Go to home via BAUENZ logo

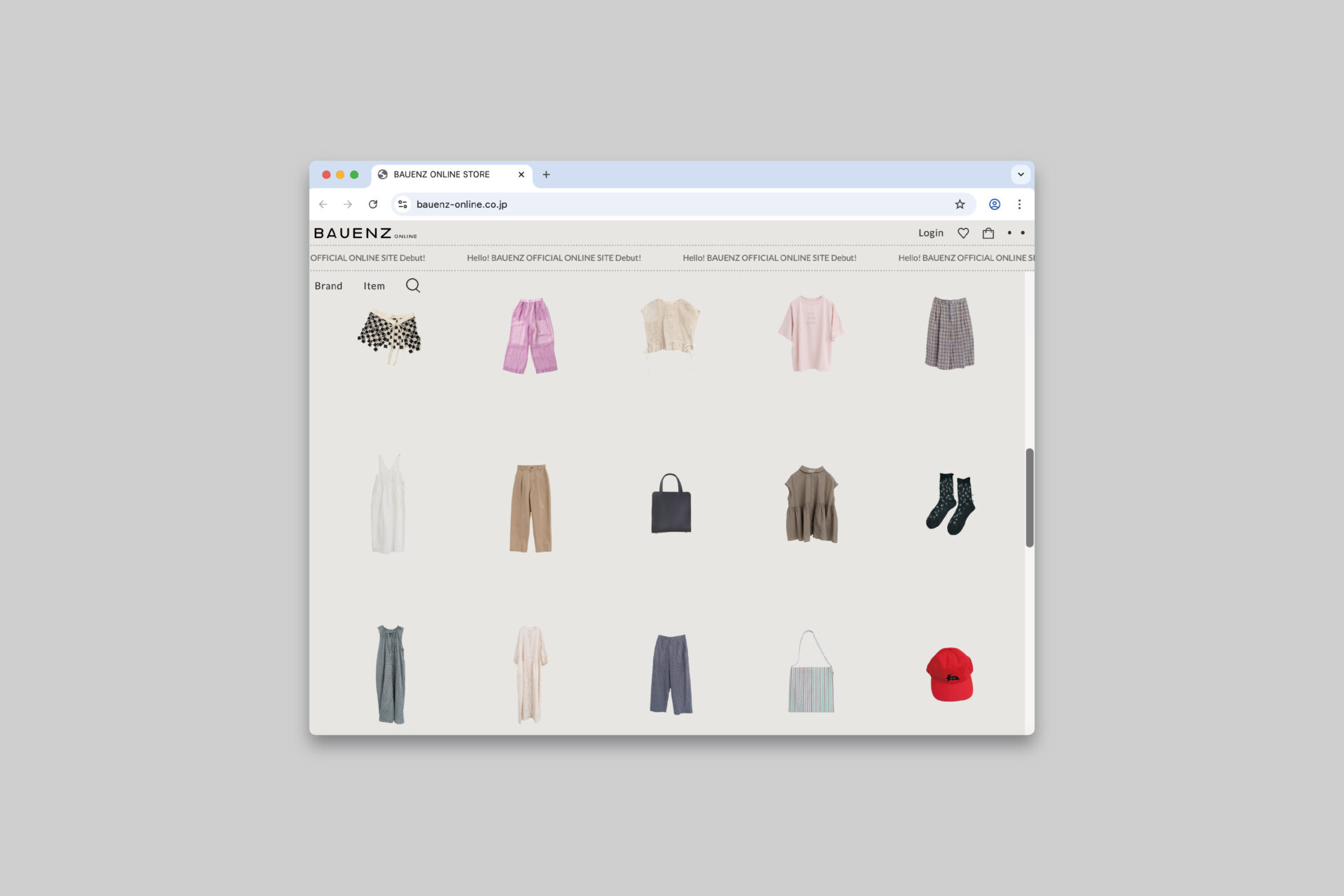365,233
